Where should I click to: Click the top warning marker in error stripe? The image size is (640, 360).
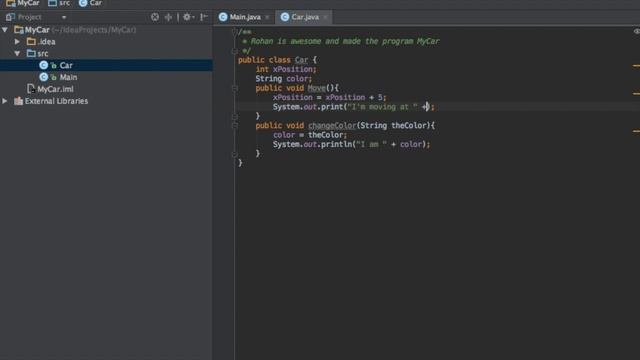click(636, 65)
